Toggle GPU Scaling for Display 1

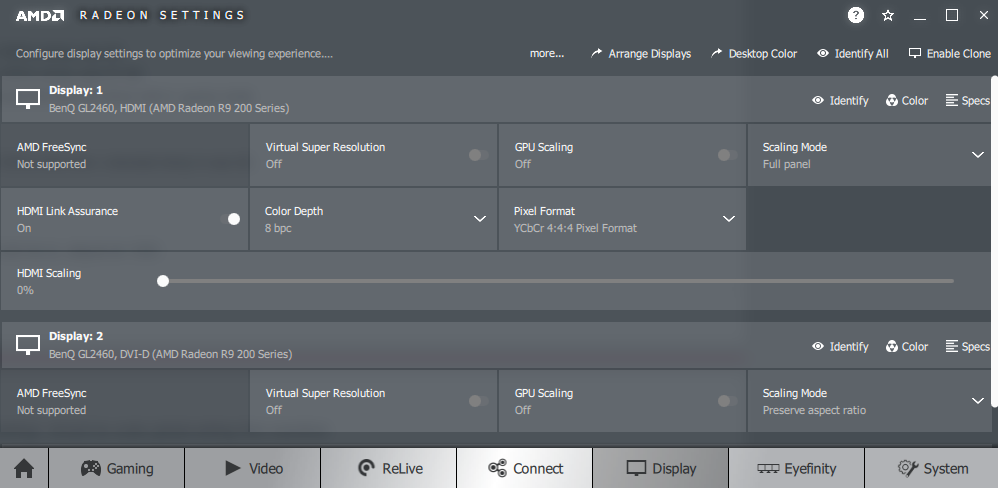click(727, 155)
